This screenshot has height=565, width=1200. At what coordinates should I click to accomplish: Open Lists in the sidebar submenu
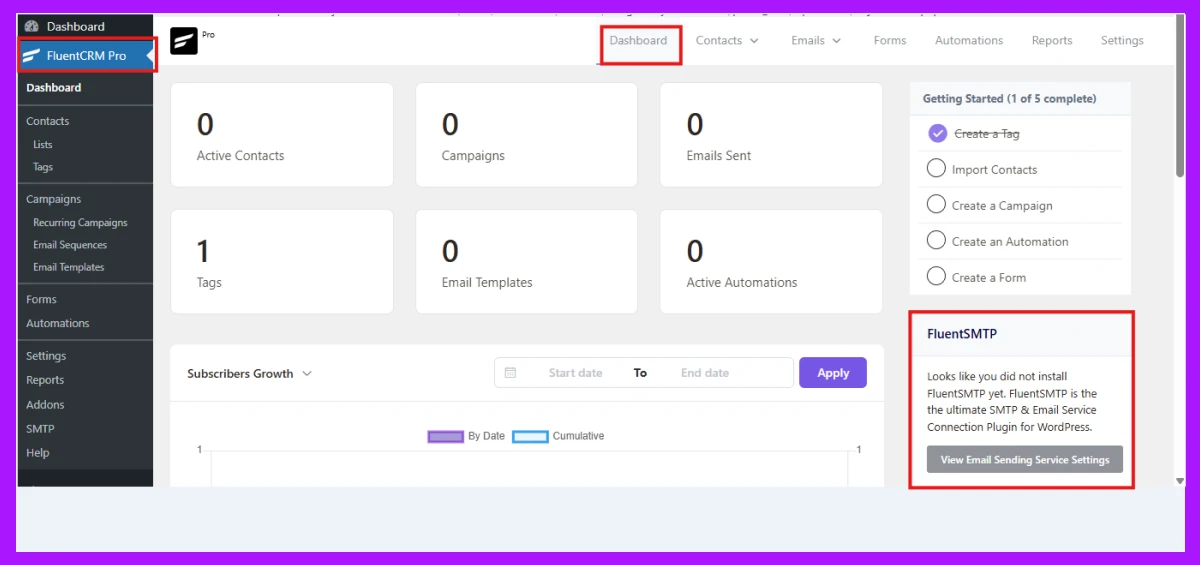[43, 145]
